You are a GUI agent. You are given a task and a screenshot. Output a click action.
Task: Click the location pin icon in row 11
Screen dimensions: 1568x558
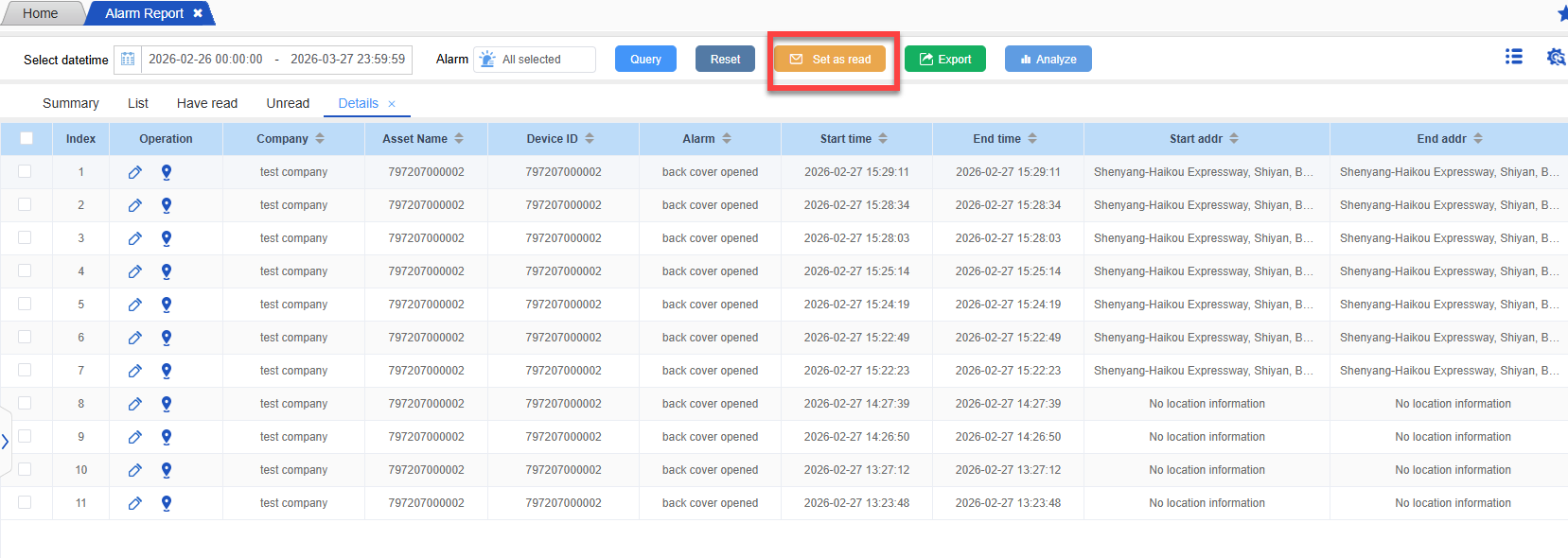[x=167, y=503]
